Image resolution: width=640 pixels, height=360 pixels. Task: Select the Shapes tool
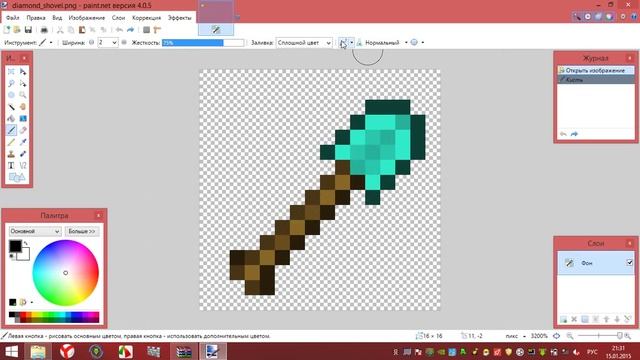pos(17,178)
